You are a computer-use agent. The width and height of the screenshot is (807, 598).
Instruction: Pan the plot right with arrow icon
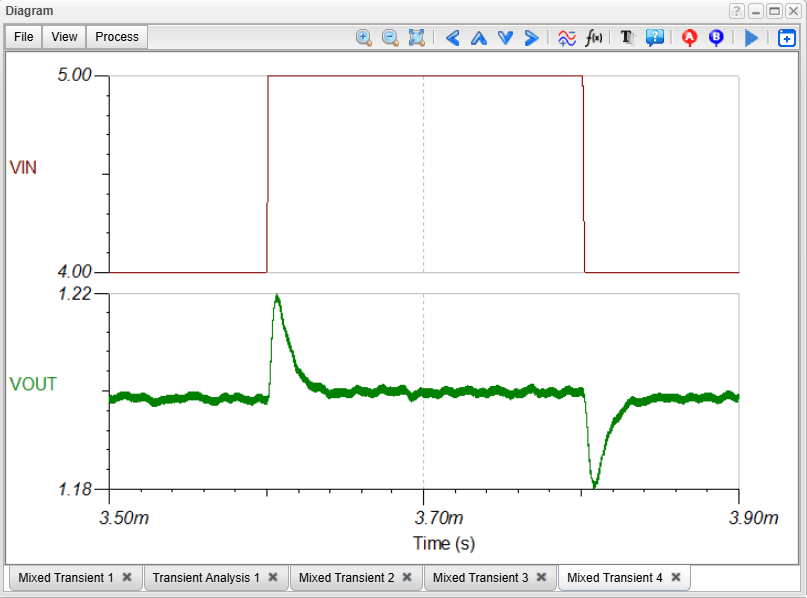click(x=531, y=37)
